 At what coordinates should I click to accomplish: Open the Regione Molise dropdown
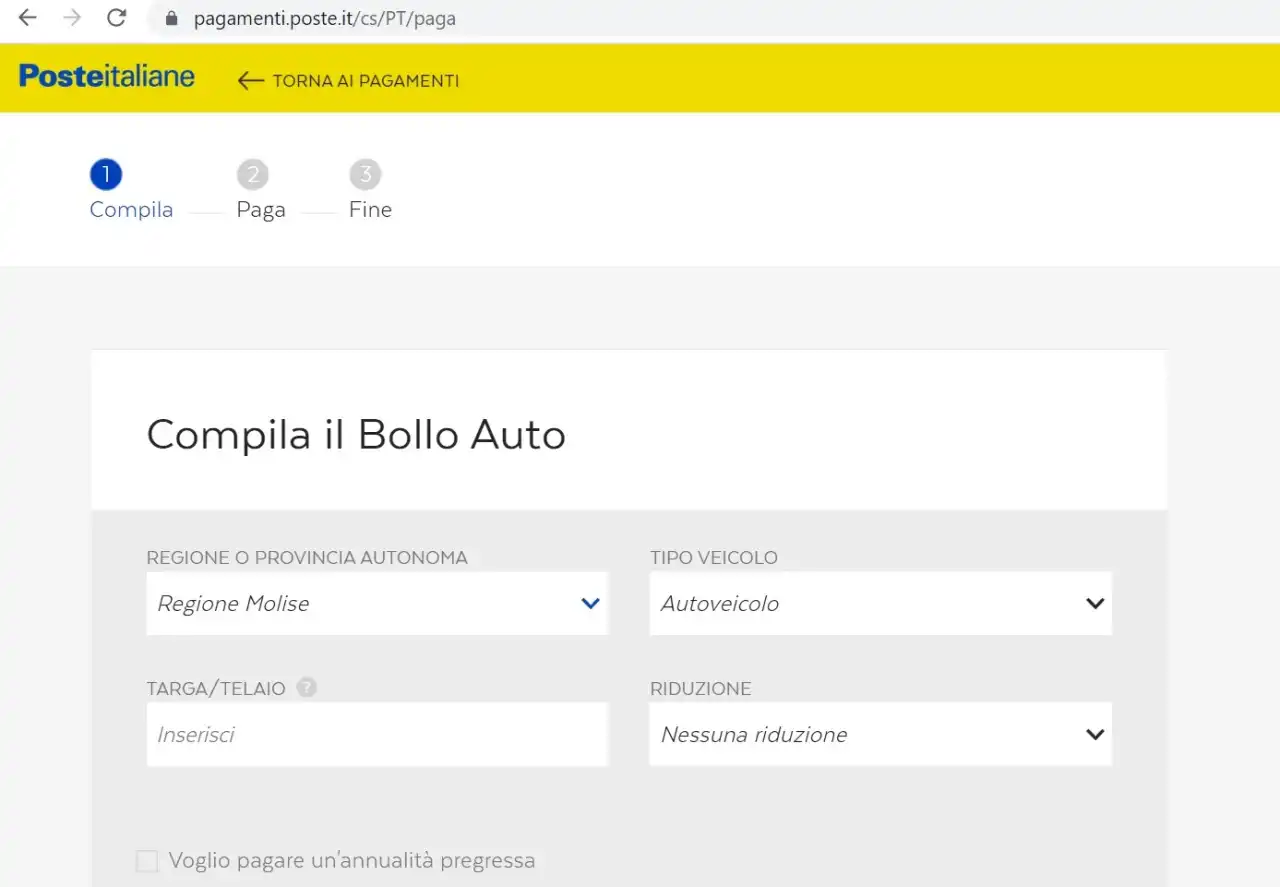point(377,603)
